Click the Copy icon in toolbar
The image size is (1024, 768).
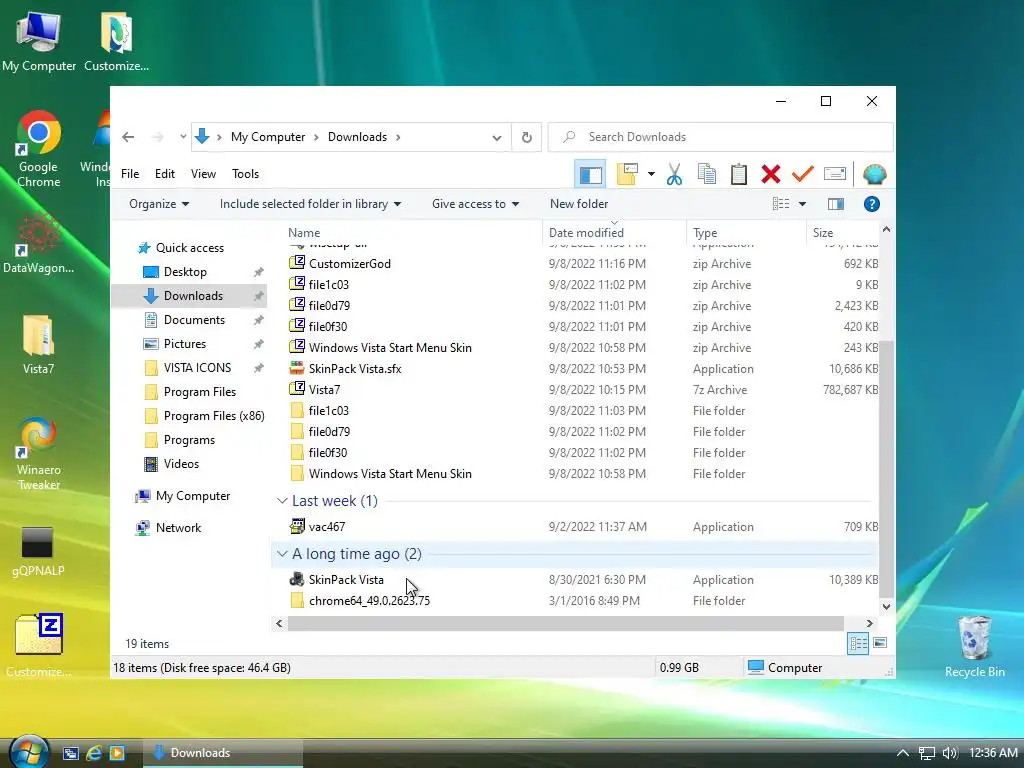click(x=707, y=174)
